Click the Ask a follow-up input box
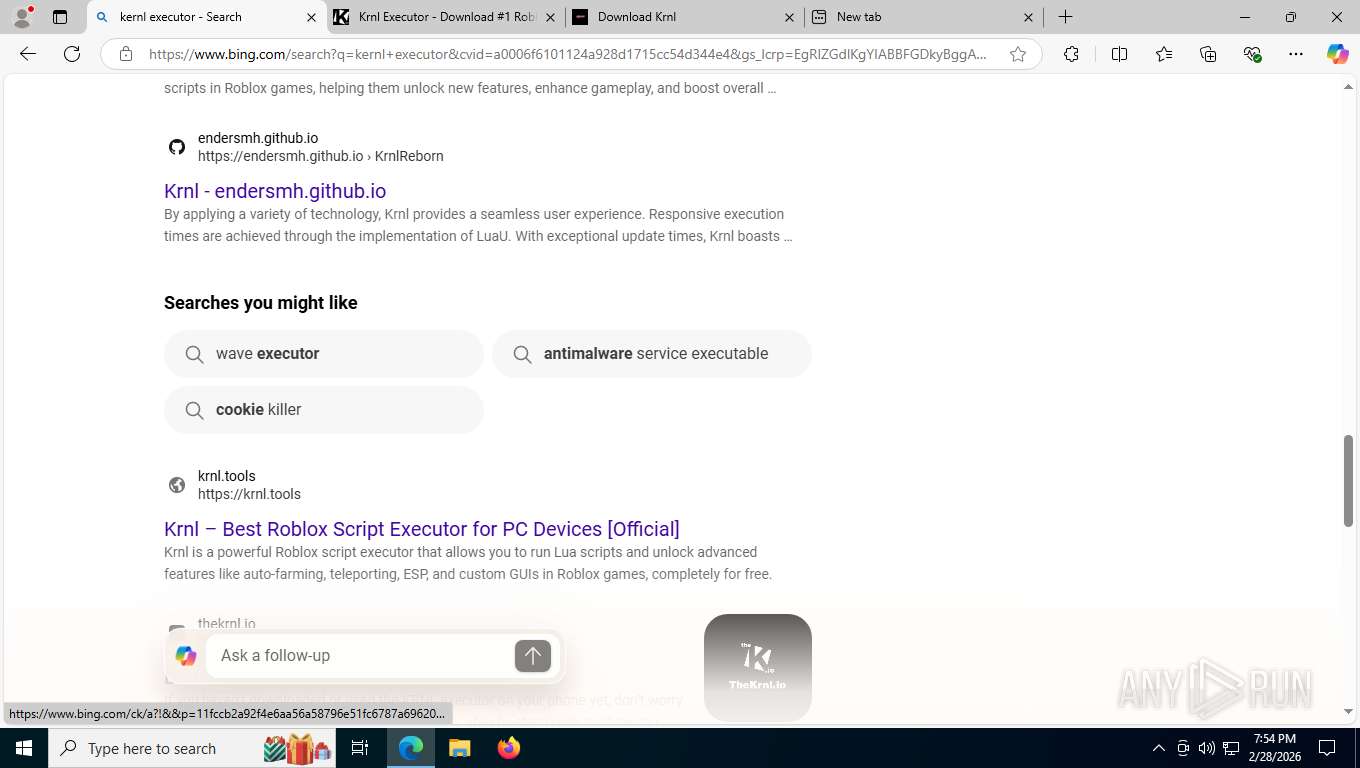Image resolution: width=1360 pixels, height=768 pixels. pos(360,655)
